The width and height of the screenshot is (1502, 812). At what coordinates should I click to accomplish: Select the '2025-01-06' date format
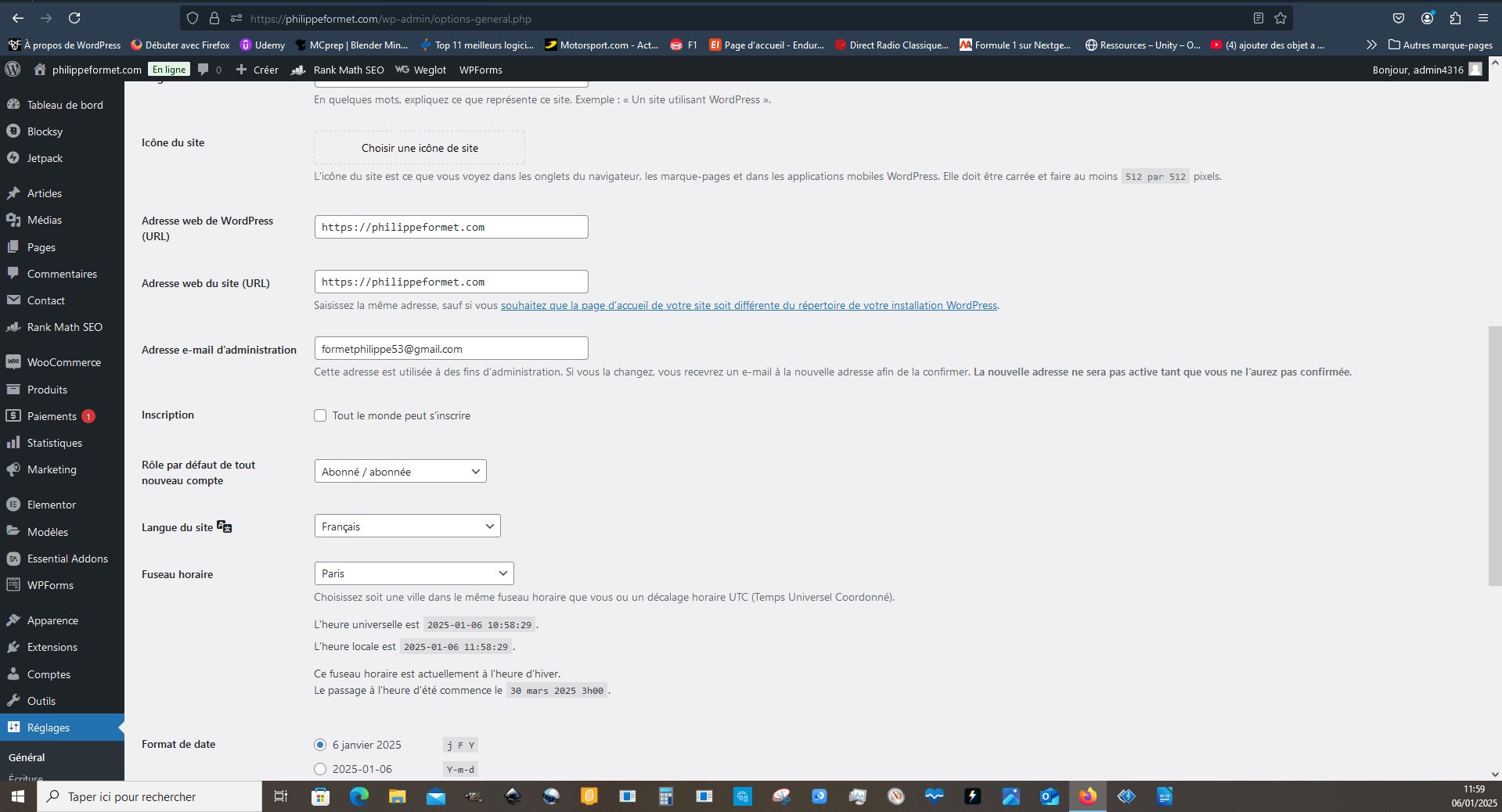pyautogui.click(x=320, y=769)
